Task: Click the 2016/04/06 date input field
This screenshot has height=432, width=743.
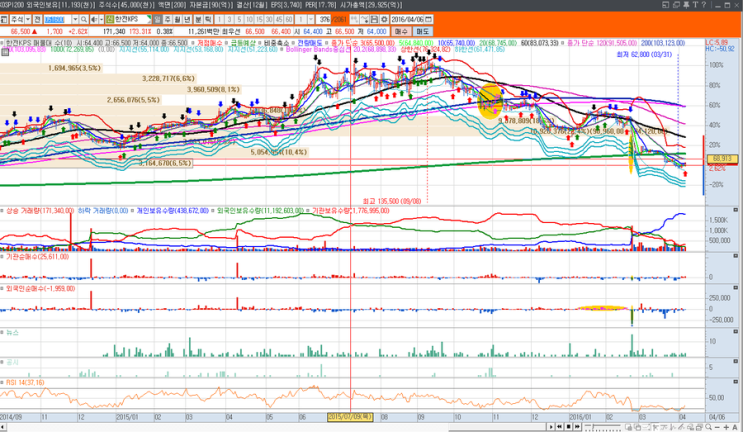Action: [x=408, y=19]
